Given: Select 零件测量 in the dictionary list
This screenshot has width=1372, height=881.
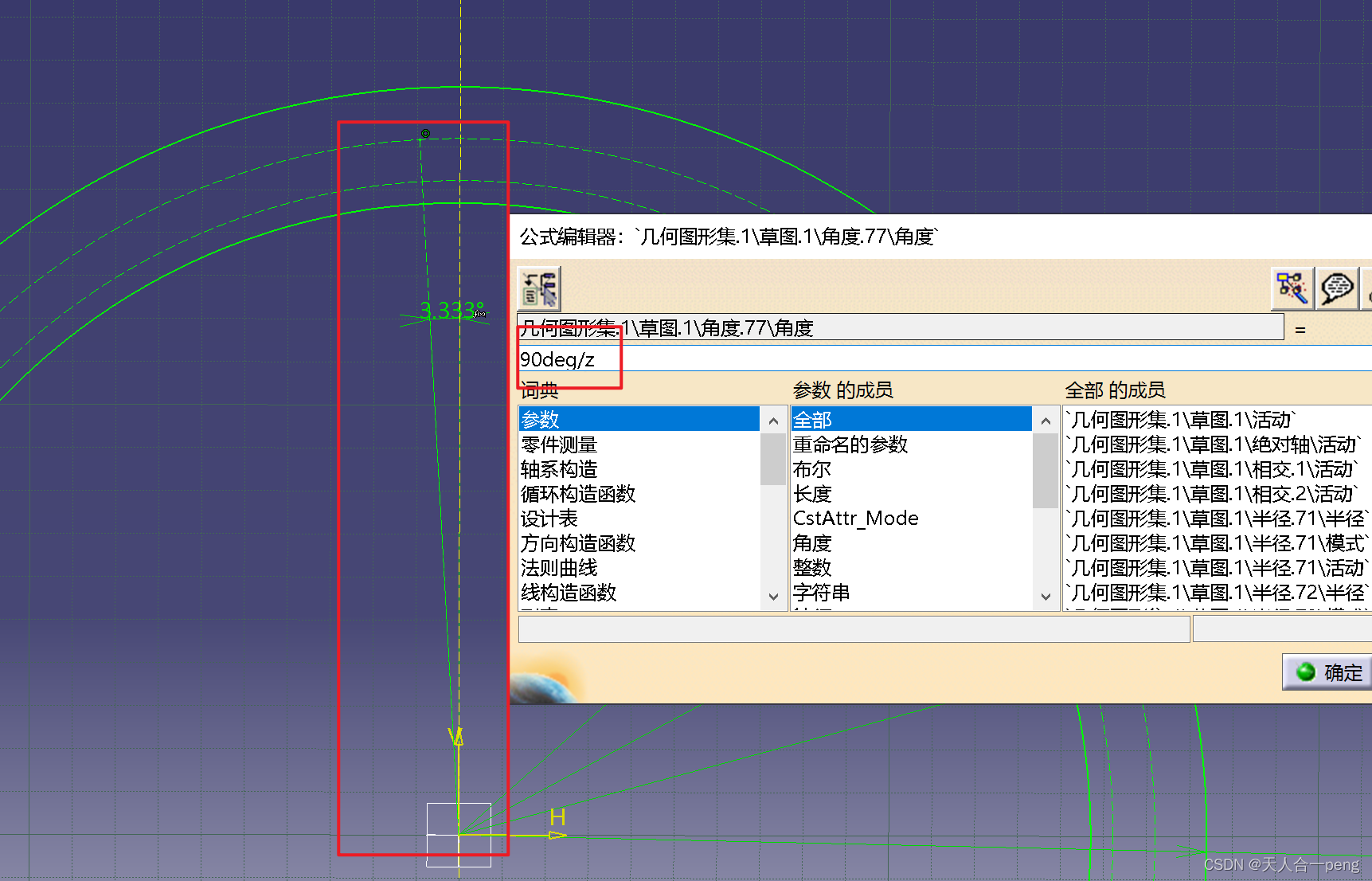Looking at the screenshot, I should pos(559,444).
